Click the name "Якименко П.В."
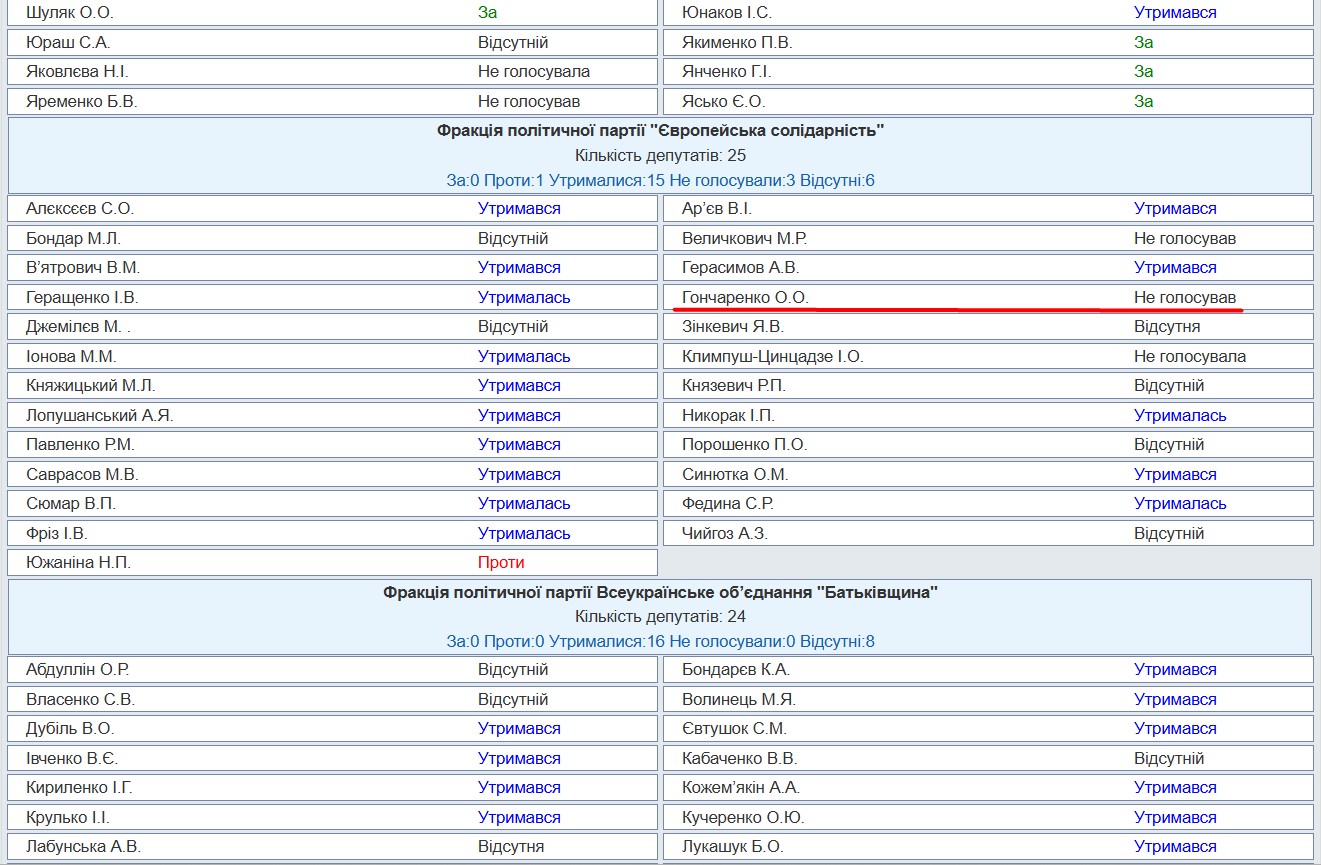 coord(737,43)
